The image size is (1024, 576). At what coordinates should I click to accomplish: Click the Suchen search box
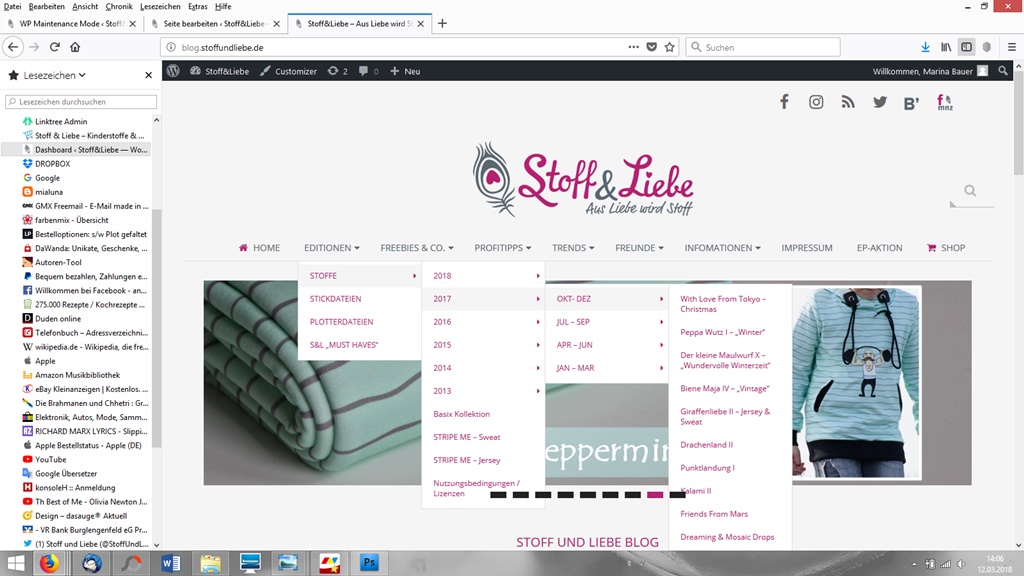click(x=763, y=47)
